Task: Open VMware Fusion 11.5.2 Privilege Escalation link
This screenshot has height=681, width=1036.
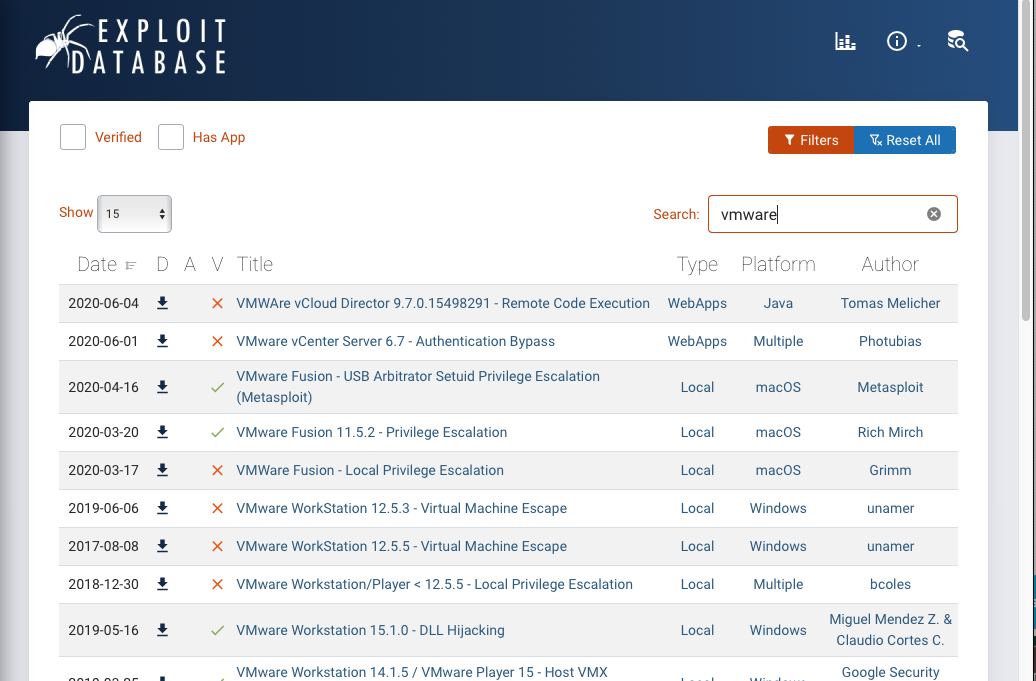Action: tap(371, 432)
